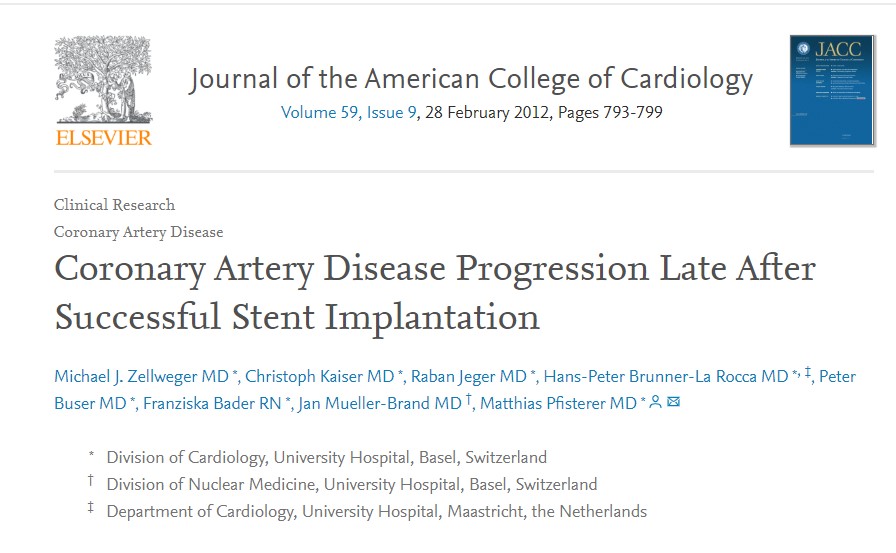Open Hans-Peter Brunner-La Rocca MD author link
Screen dimensions: 896x553
click(x=666, y=377)
